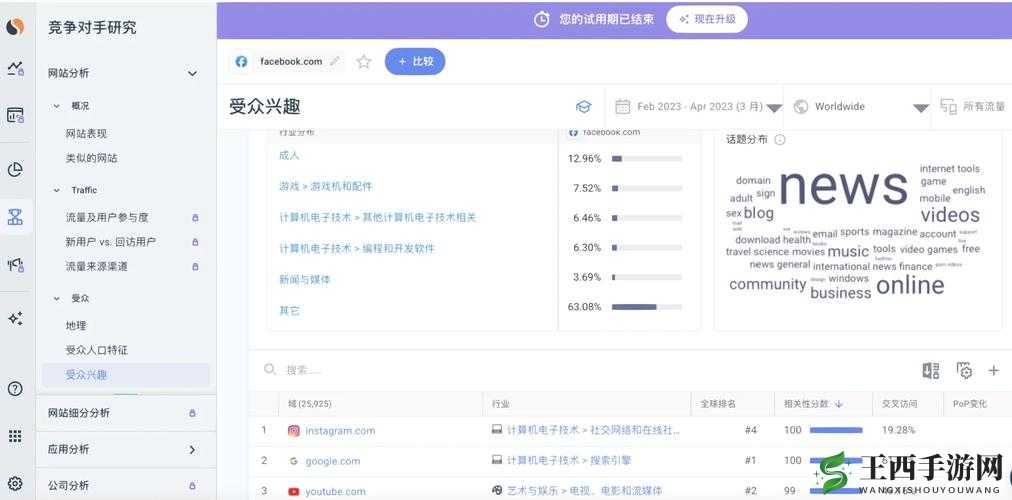
Task: Select 受众兴趣 menu item
Action: click(x=126, y=375)
